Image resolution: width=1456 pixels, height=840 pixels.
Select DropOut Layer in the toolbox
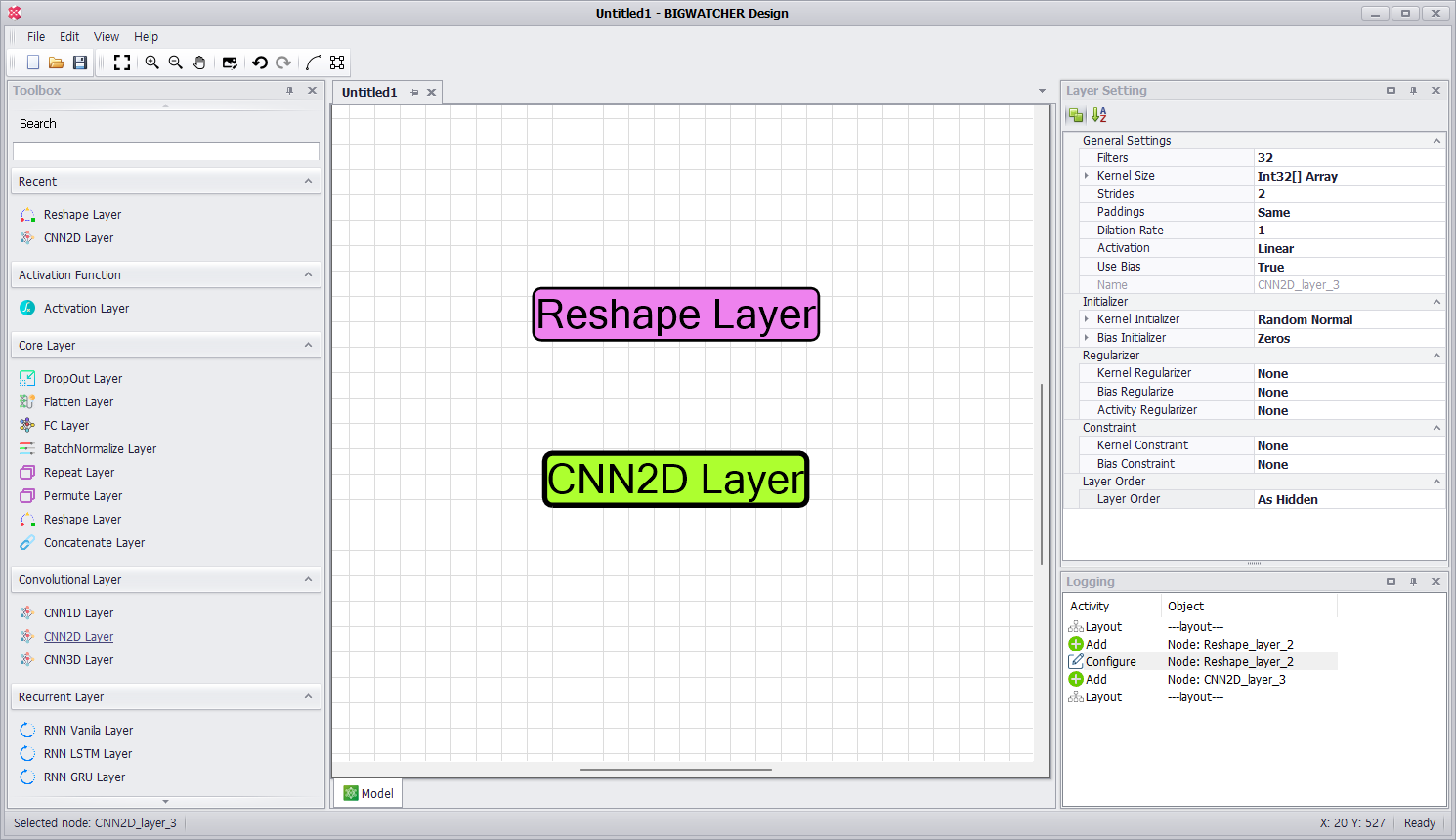83,379
